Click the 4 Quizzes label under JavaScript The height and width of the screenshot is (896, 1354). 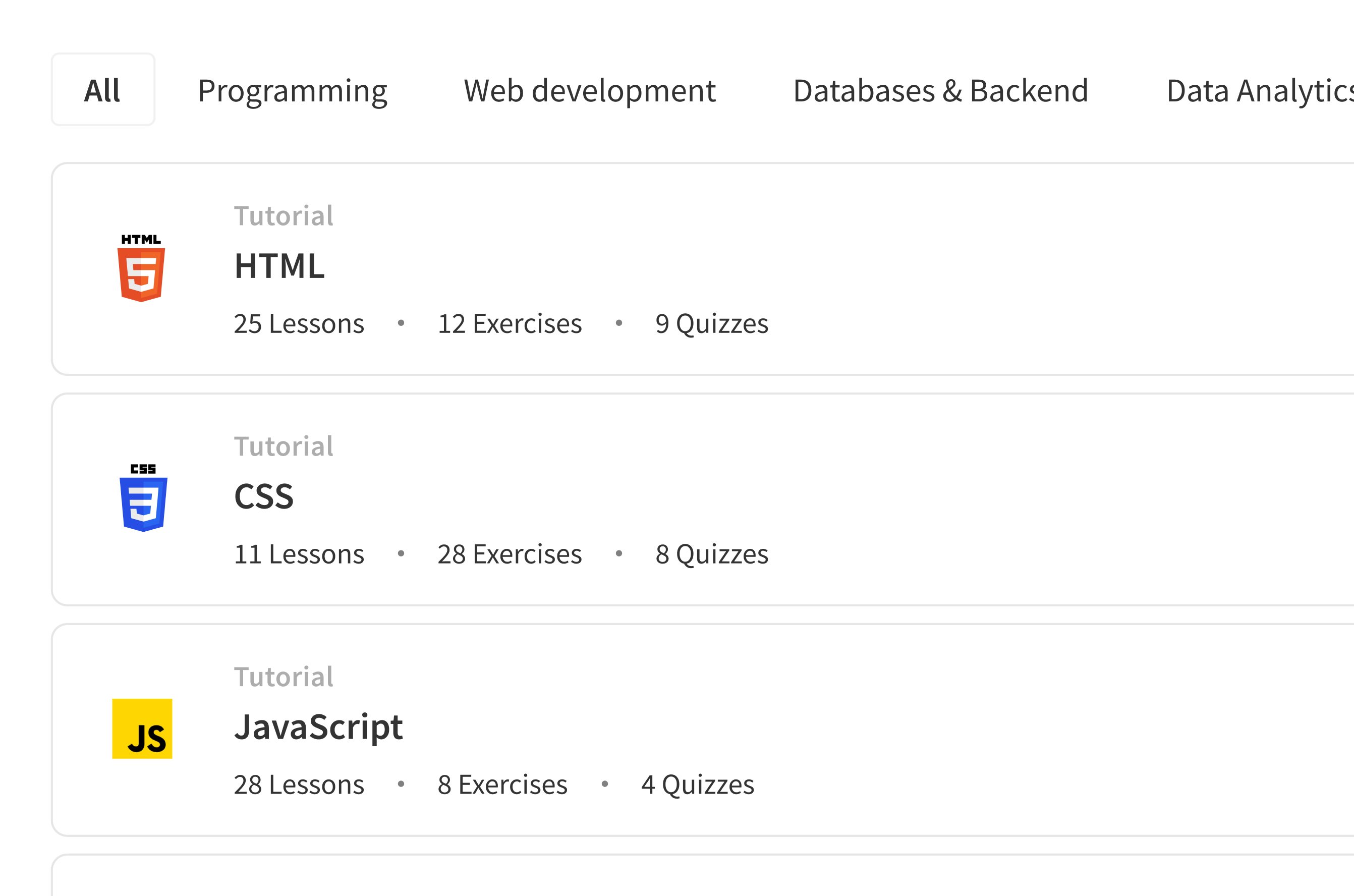pyautogui.click(x=698, y=784)
